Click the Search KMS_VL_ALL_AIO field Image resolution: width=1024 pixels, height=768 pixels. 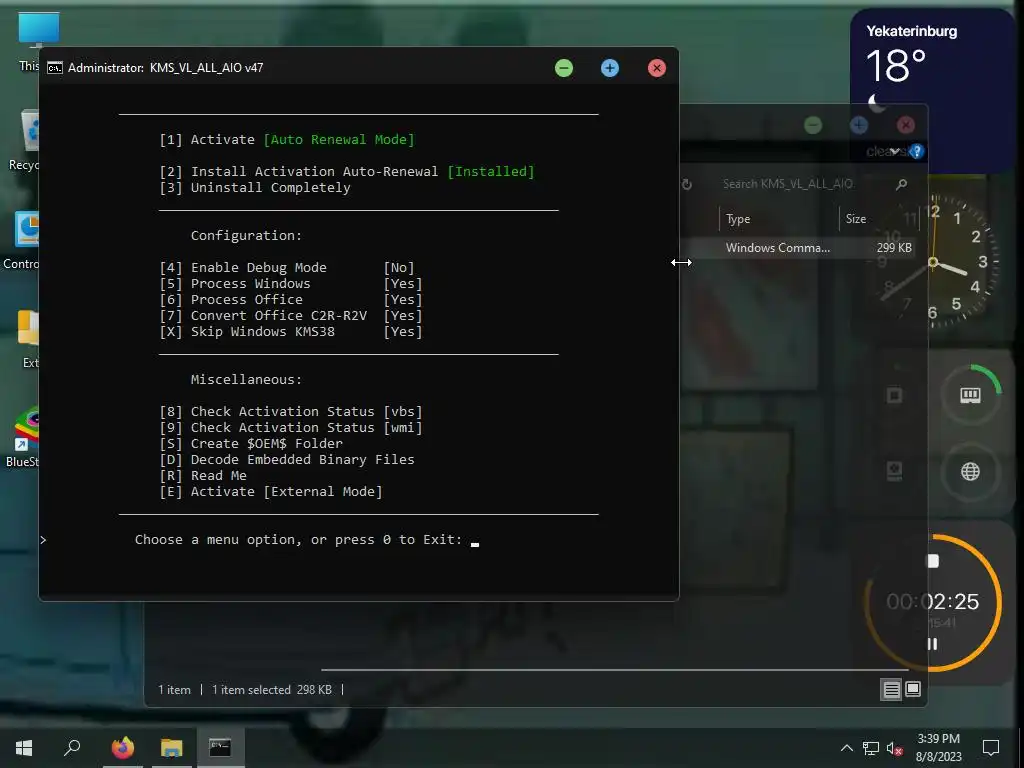pyautogui.click(x=788, y=184)
